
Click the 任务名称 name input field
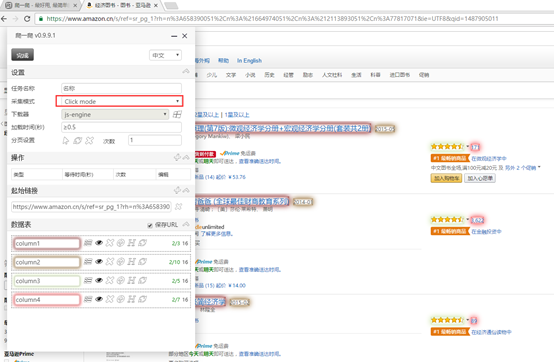click(122, 88)
